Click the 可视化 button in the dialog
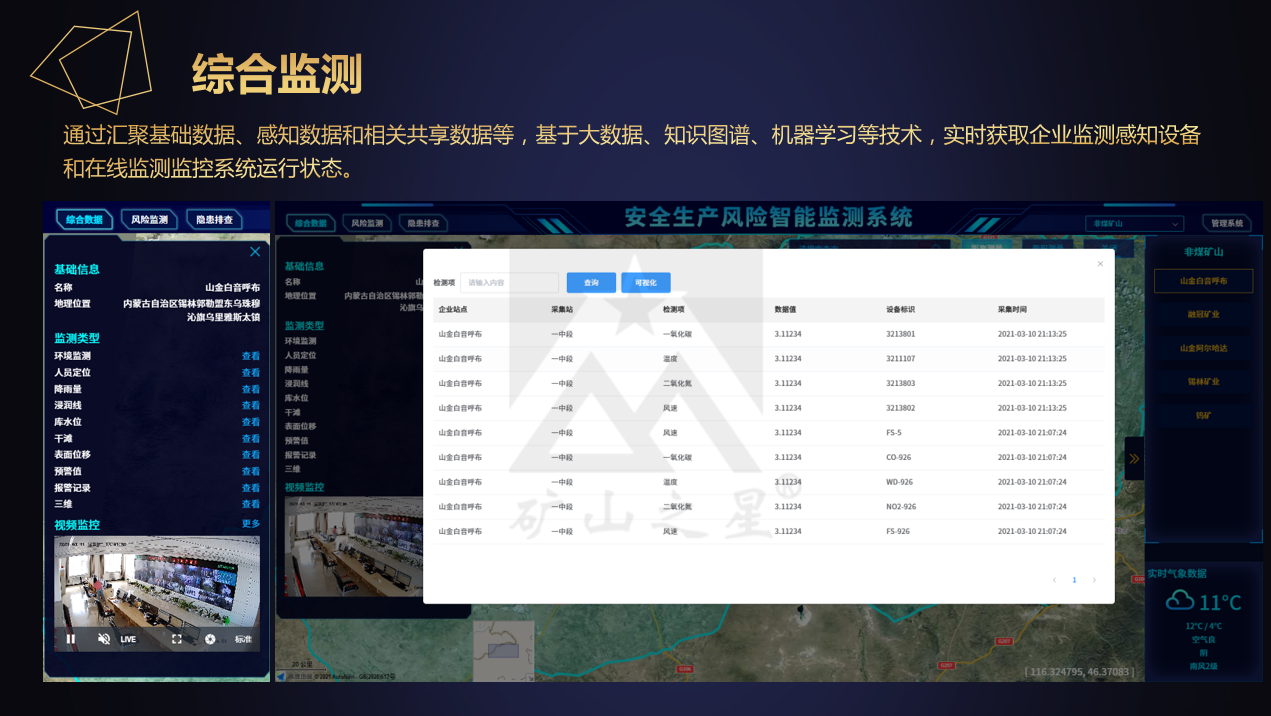Viewport: 1271px width, 716px height. point(646,283)
